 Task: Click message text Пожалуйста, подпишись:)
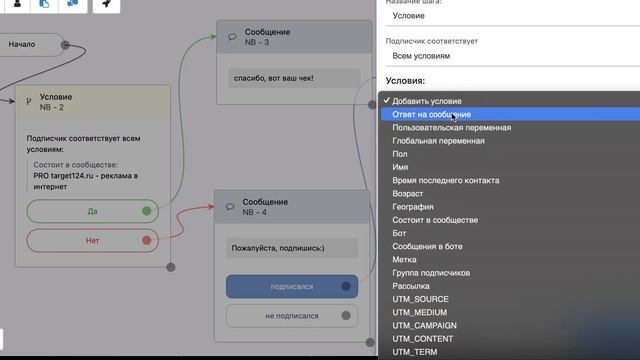tap(278, 248)
